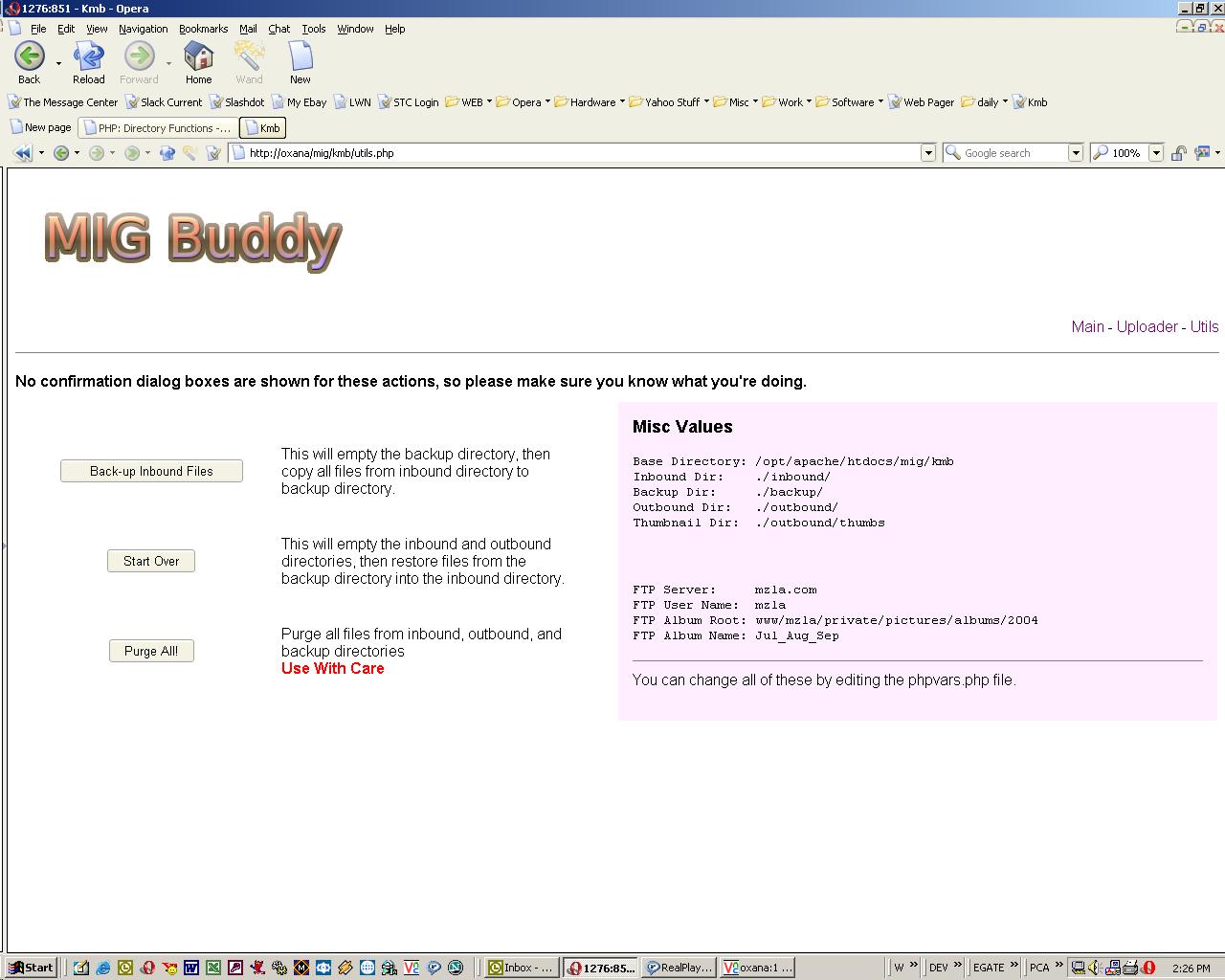
Task: Click the Wand password icon in address toolbar
Action: 189,153
